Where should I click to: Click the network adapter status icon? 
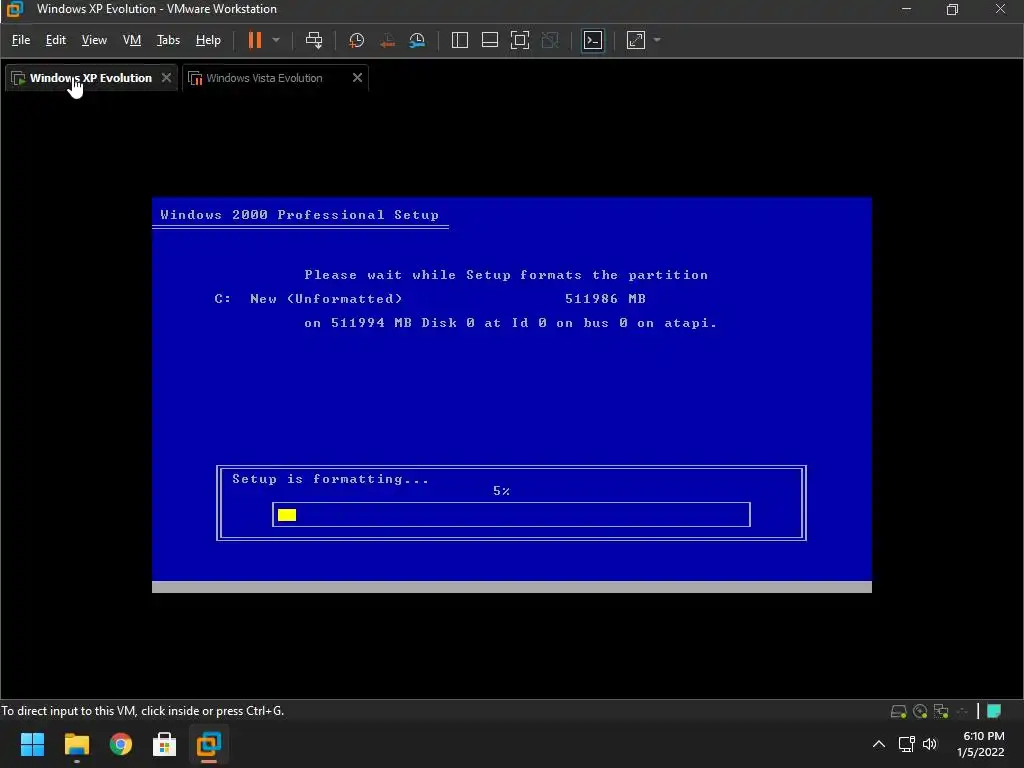pyautogui.click(x=941, y=711)
